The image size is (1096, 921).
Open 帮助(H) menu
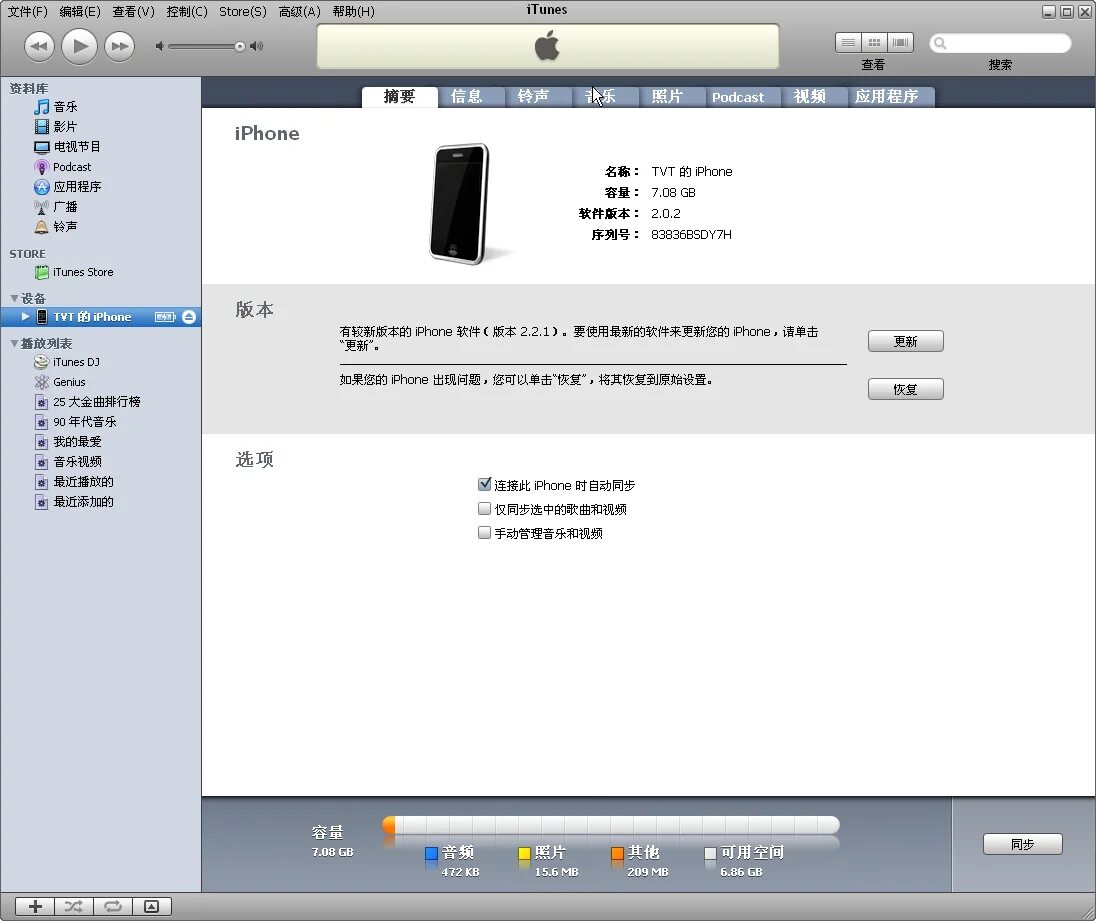(x=353, y=12)
